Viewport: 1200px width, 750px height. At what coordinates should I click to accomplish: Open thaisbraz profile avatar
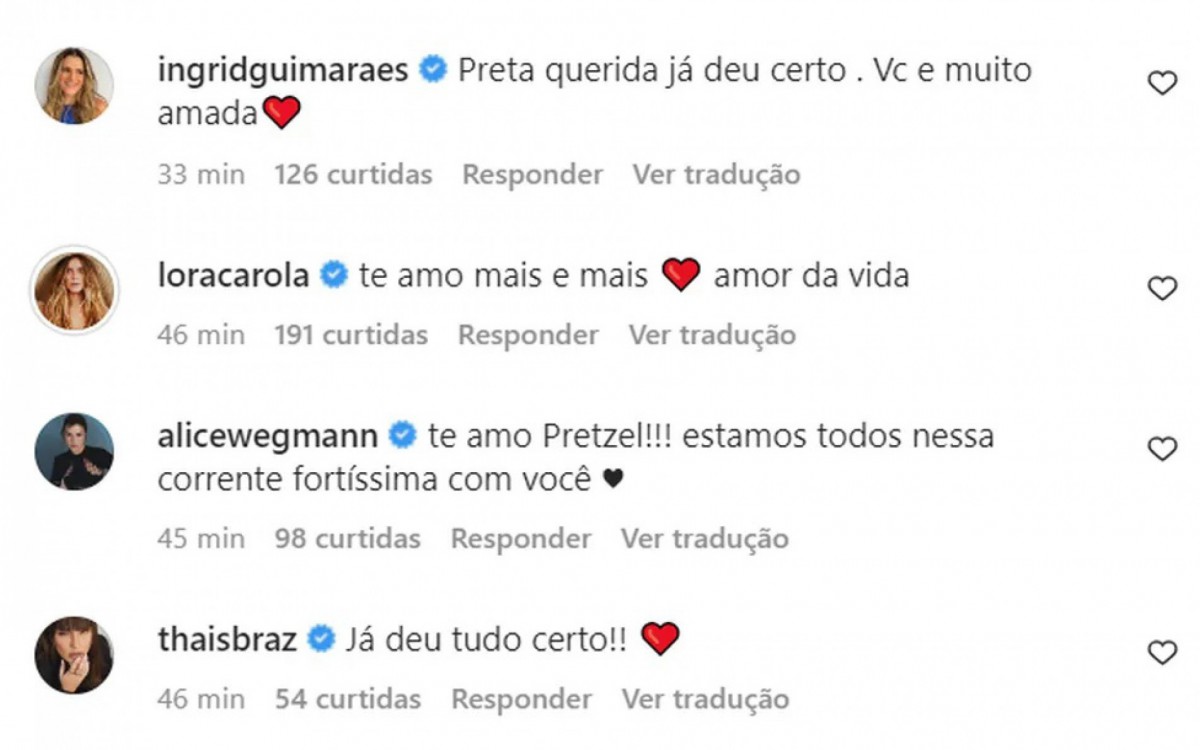coord(74,654)
